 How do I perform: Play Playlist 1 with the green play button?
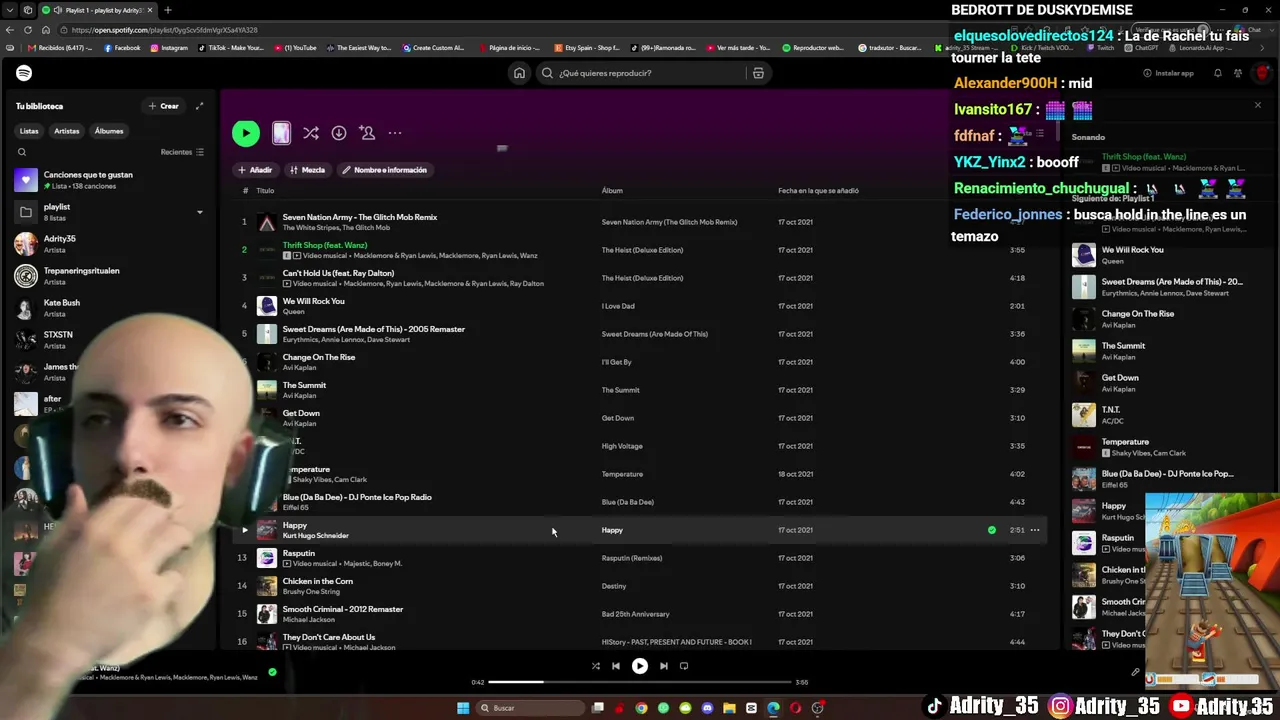(246, 133)
